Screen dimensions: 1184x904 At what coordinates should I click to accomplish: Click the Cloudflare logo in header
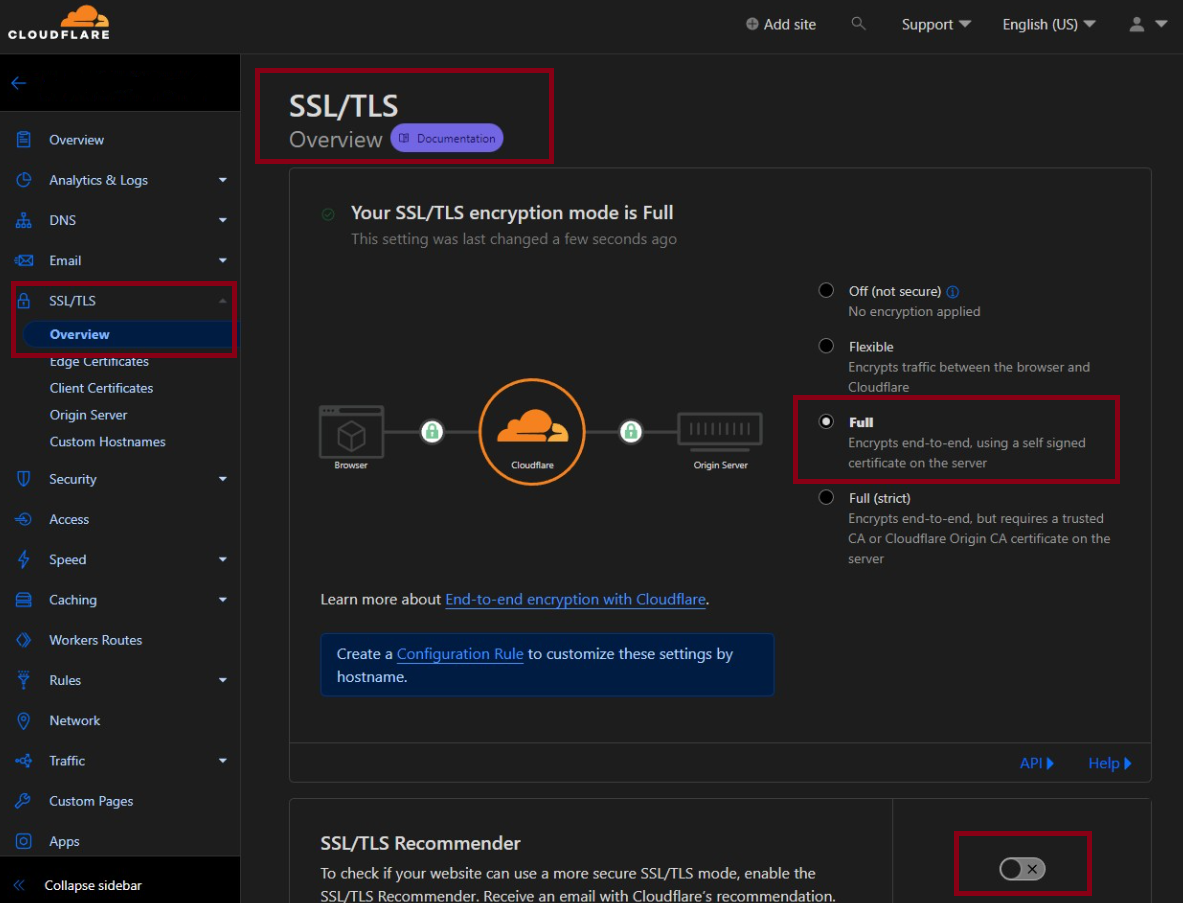pos(58,23)
